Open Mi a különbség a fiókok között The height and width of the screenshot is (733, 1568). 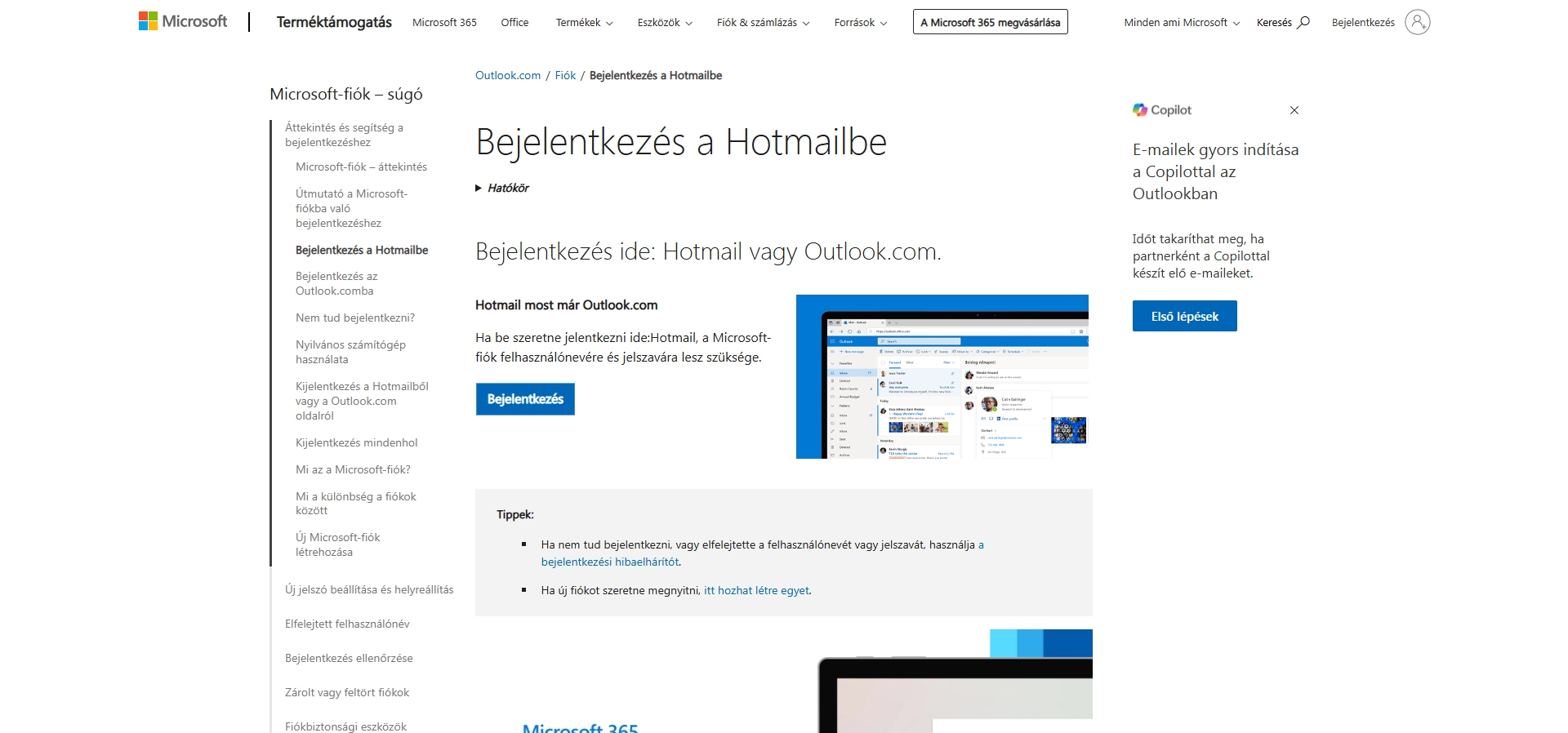click(x=355, y=503)
